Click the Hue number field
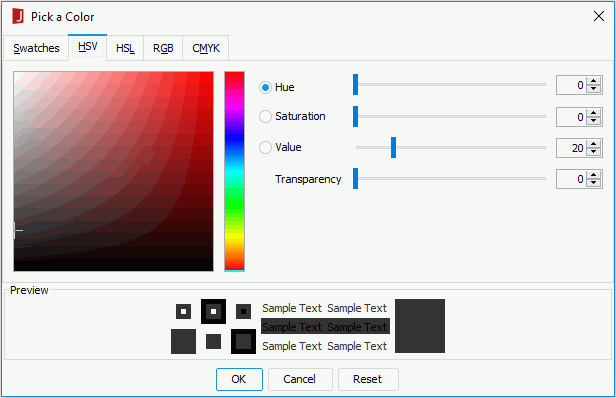The image size is (616, 398). pyautogui.click(x=571, y=85)
